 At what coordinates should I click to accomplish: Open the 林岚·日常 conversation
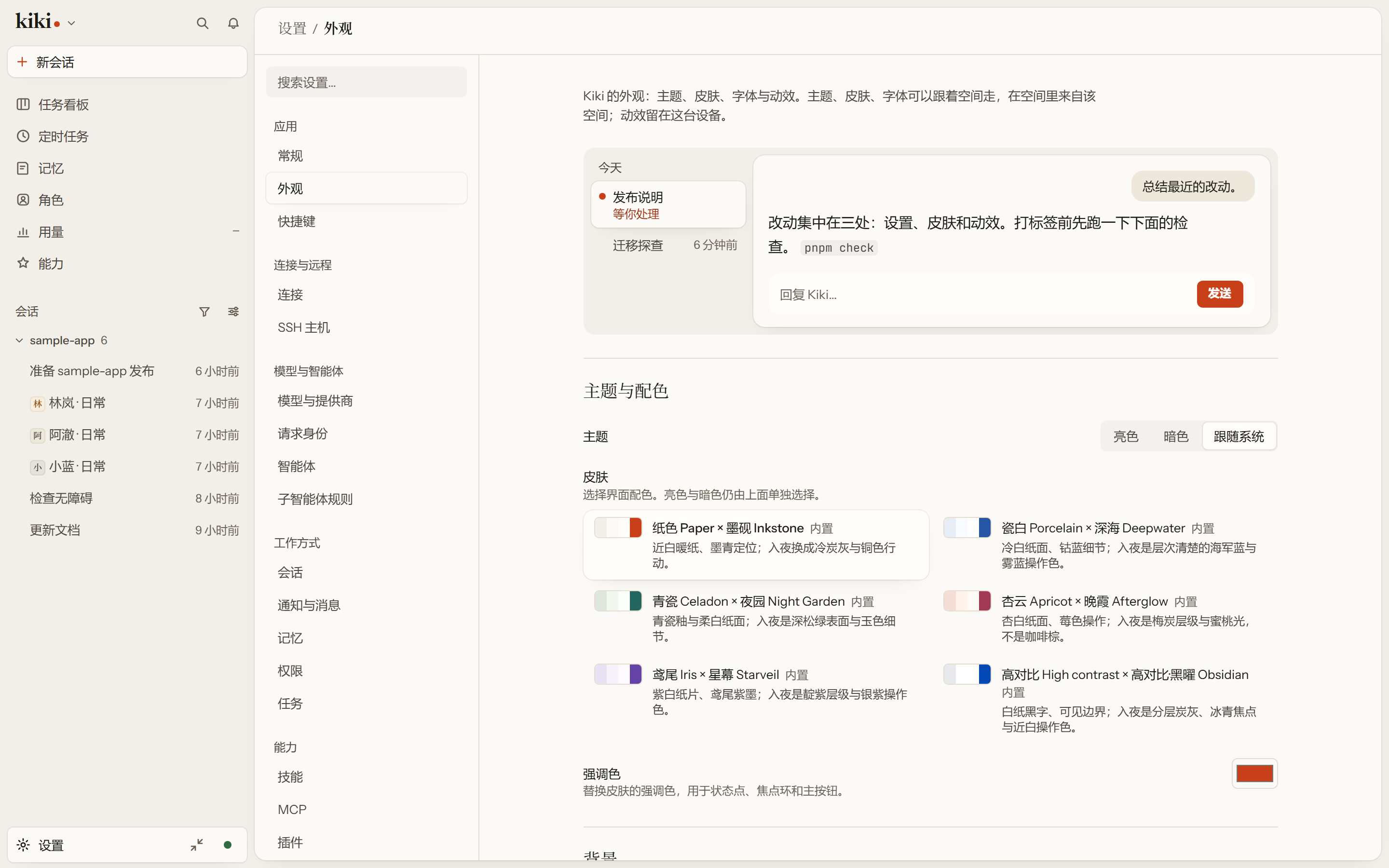coord(127,403)
